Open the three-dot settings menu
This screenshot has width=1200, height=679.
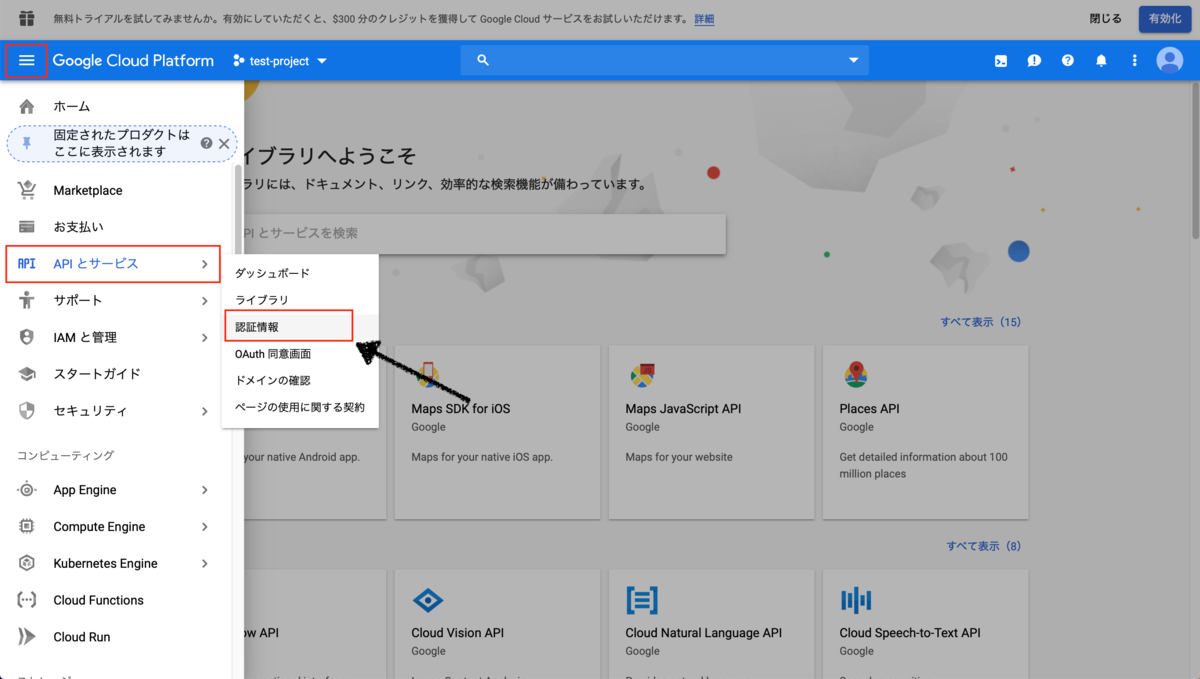[x=1135, y=61]
